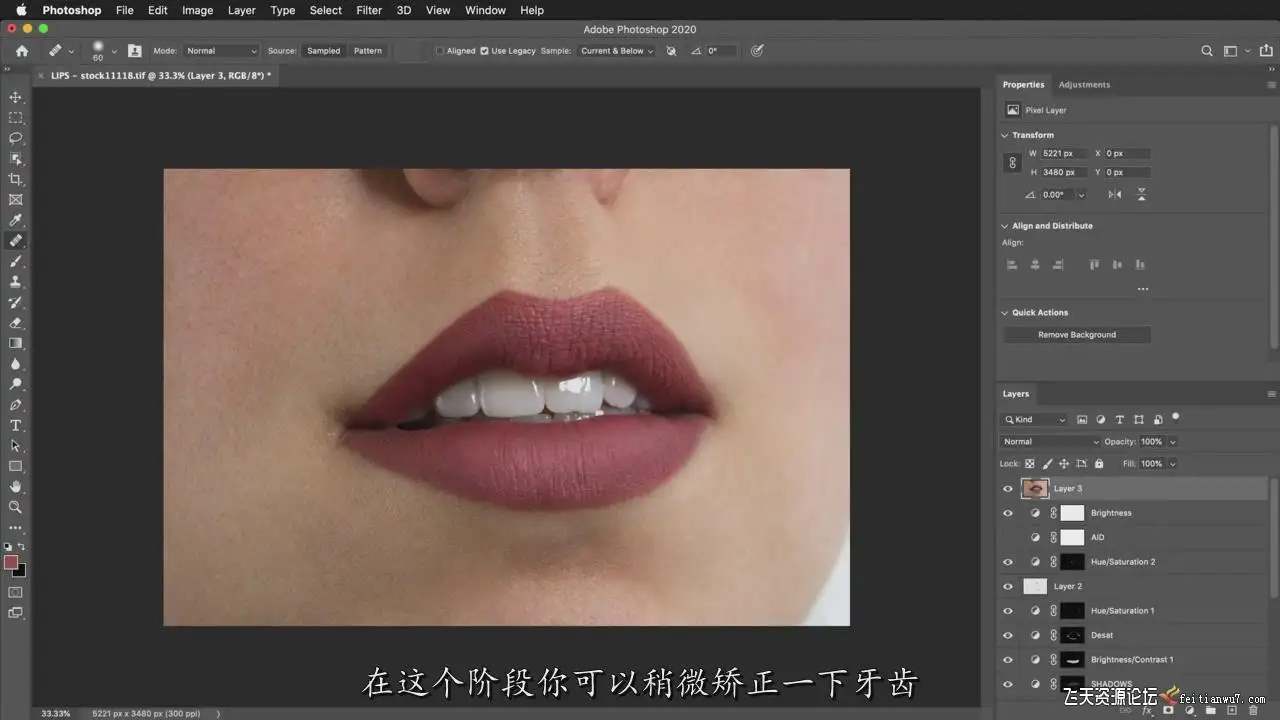Collapse the Transform section
Viewport: 1280px width, 720px height.
tap(1005, 135)
